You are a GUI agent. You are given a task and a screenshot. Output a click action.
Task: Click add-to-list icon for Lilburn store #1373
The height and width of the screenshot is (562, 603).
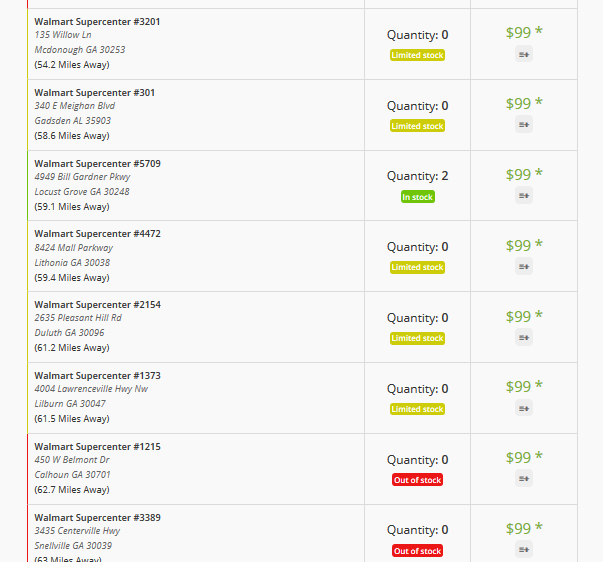point(524,408)
